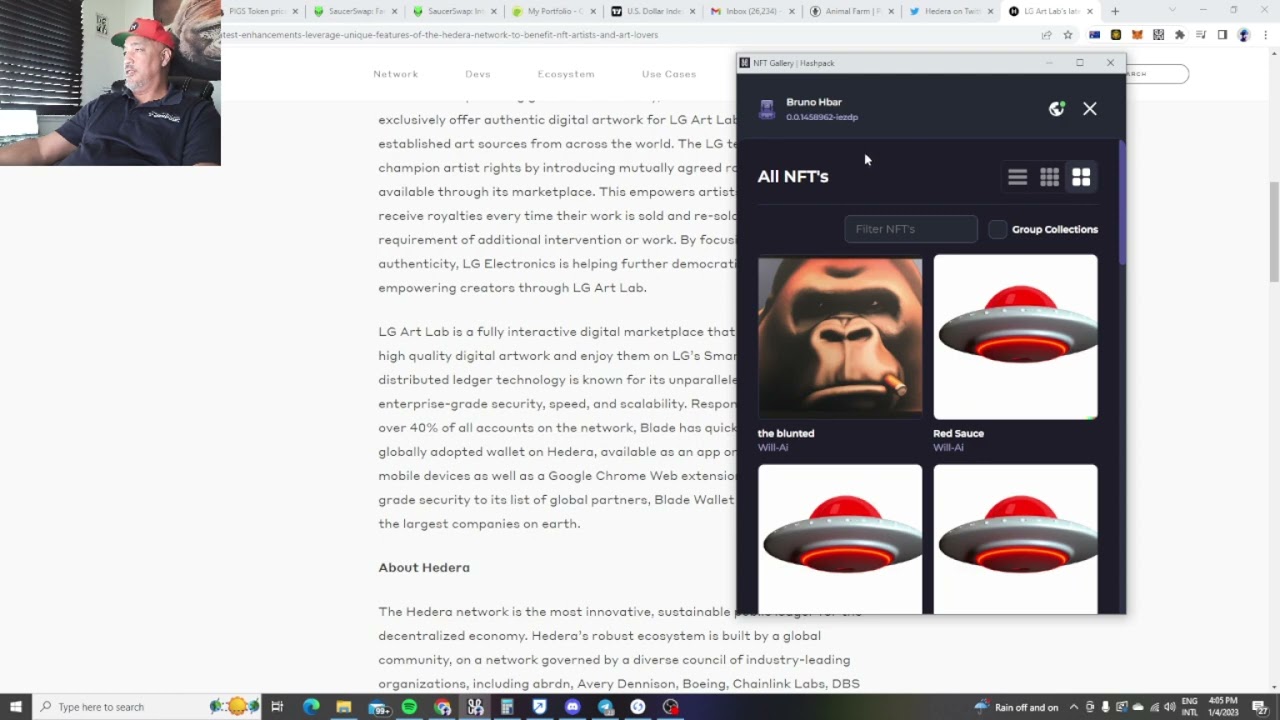Viewport: 1280px width, 720px height.
Task: Enable the Group Collections checkbox
Action: pyautogui.click(x=998, y=229)
